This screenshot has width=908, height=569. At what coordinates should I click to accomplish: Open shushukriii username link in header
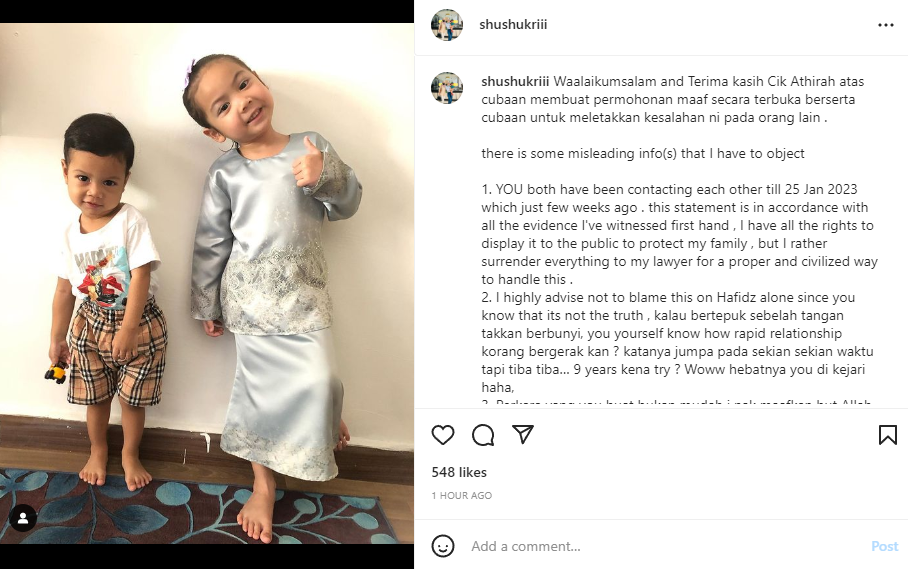click(513, 24)
